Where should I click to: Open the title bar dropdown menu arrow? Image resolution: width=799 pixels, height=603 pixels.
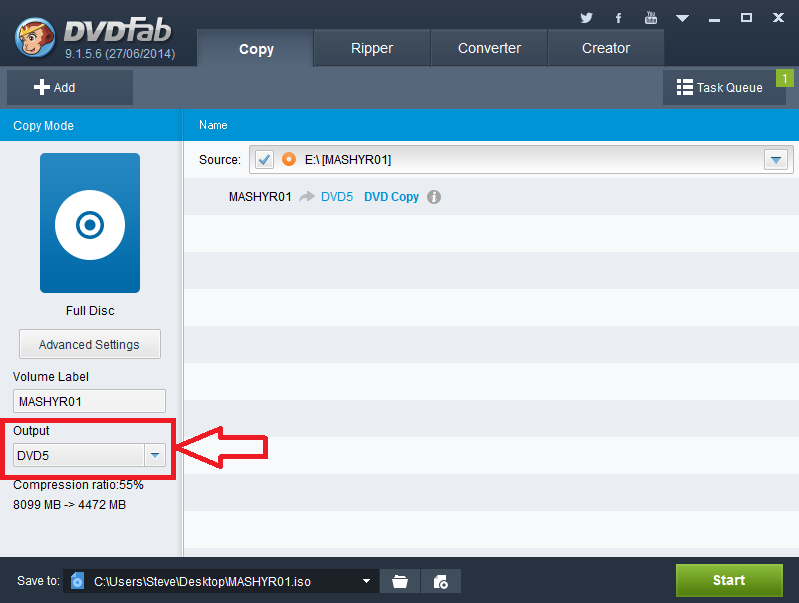coord(682,18)
